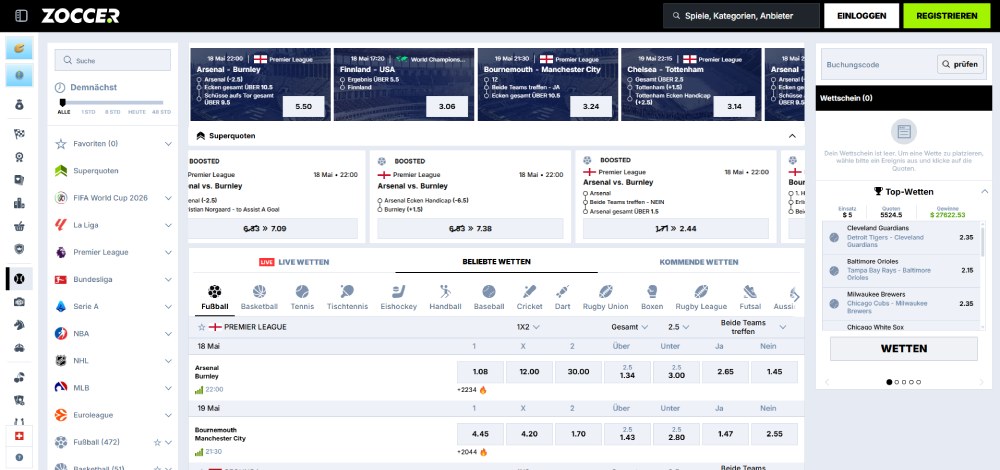Focus the Spiele, Kategorien, Anbieter search box
Viewport: 1000px width, 470px height.
741,16
